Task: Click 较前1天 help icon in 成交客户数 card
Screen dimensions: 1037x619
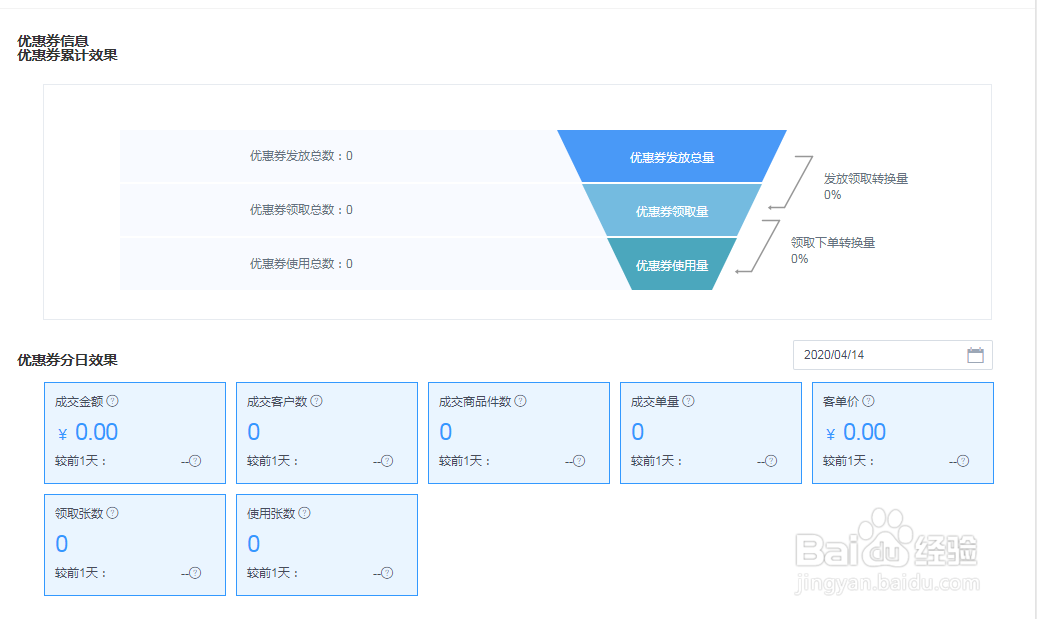Action: tap(387, 461)
